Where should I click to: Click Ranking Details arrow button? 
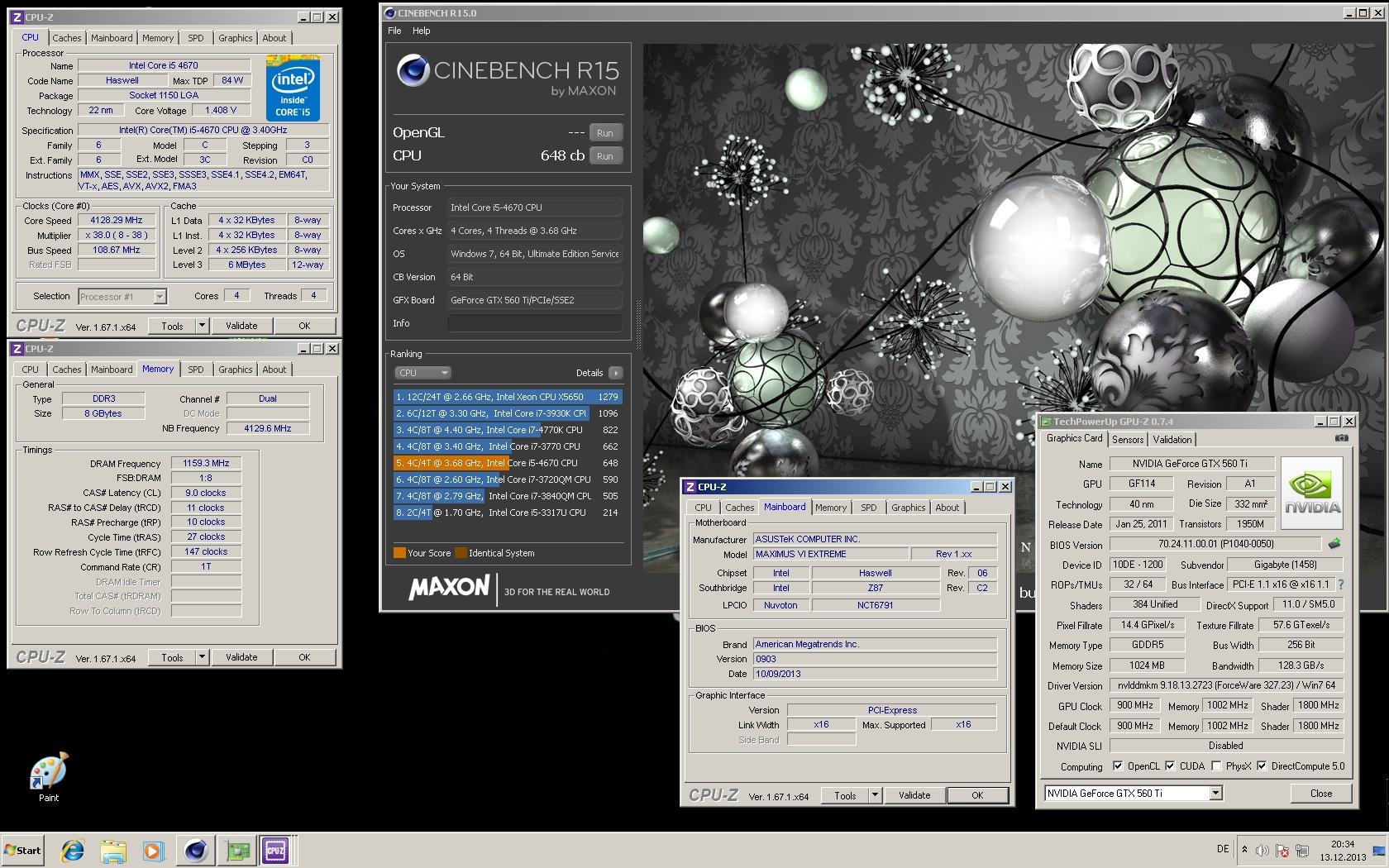tap(615, 373)
